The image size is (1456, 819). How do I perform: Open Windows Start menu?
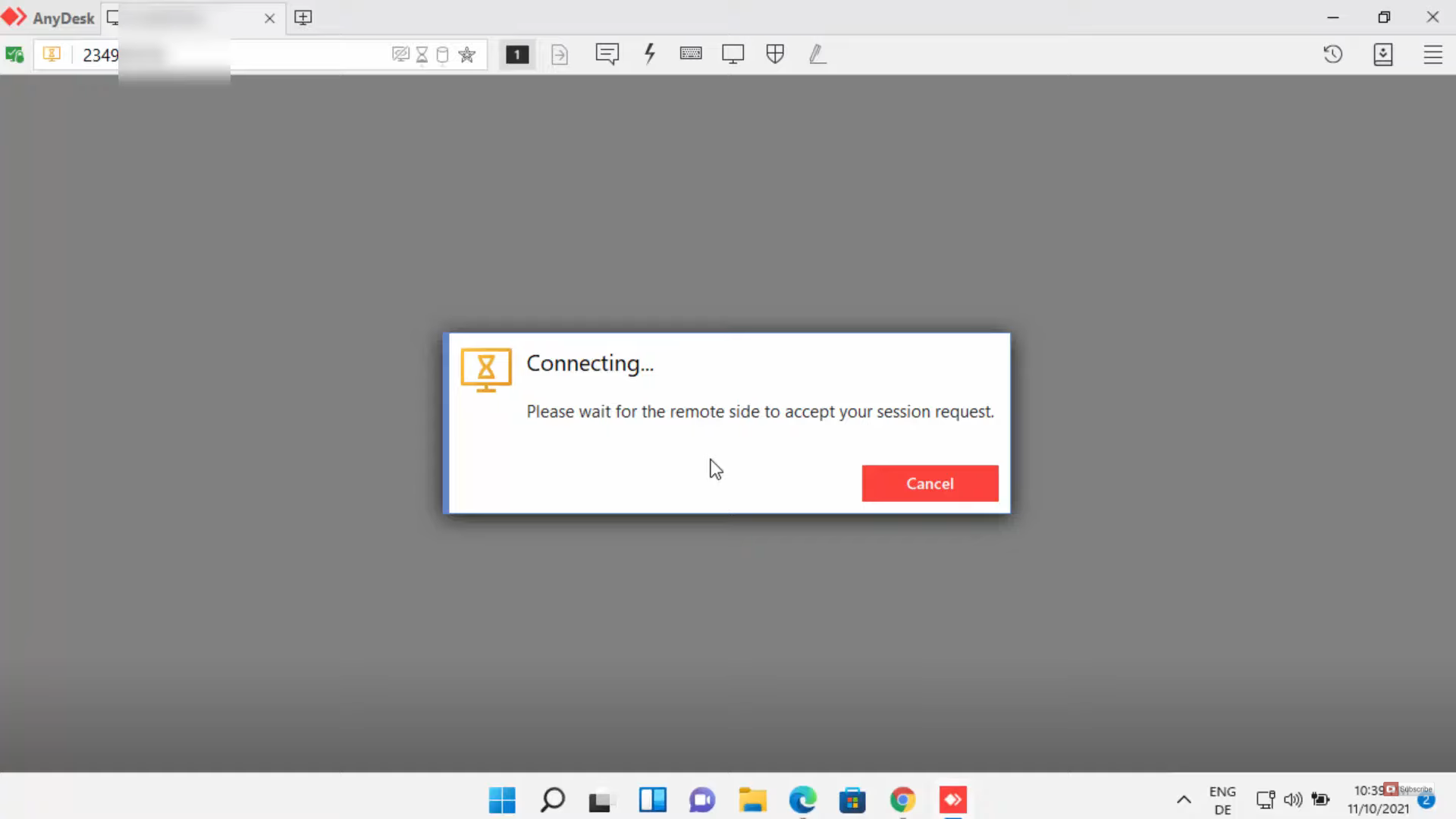pyautogui.click(x=502, y=800)
